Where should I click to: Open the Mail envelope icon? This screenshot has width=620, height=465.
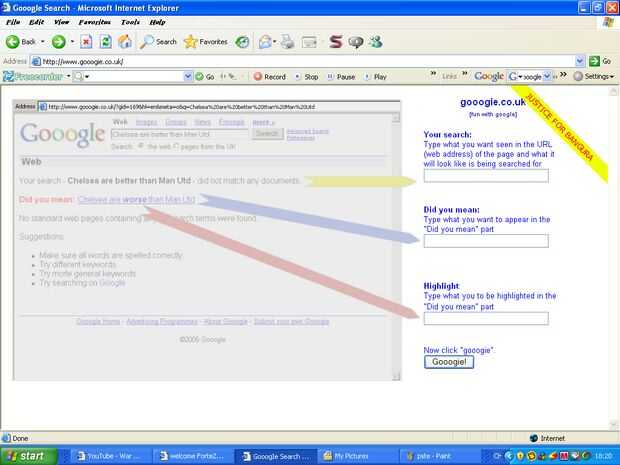[x=265, y=42]
